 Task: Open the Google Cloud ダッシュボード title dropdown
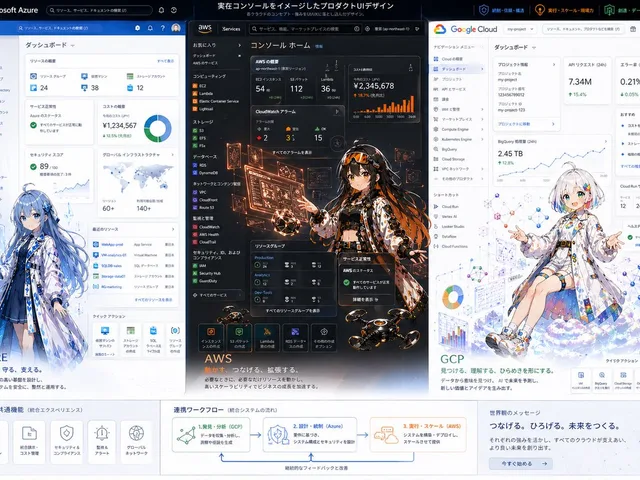coord(534,48)
